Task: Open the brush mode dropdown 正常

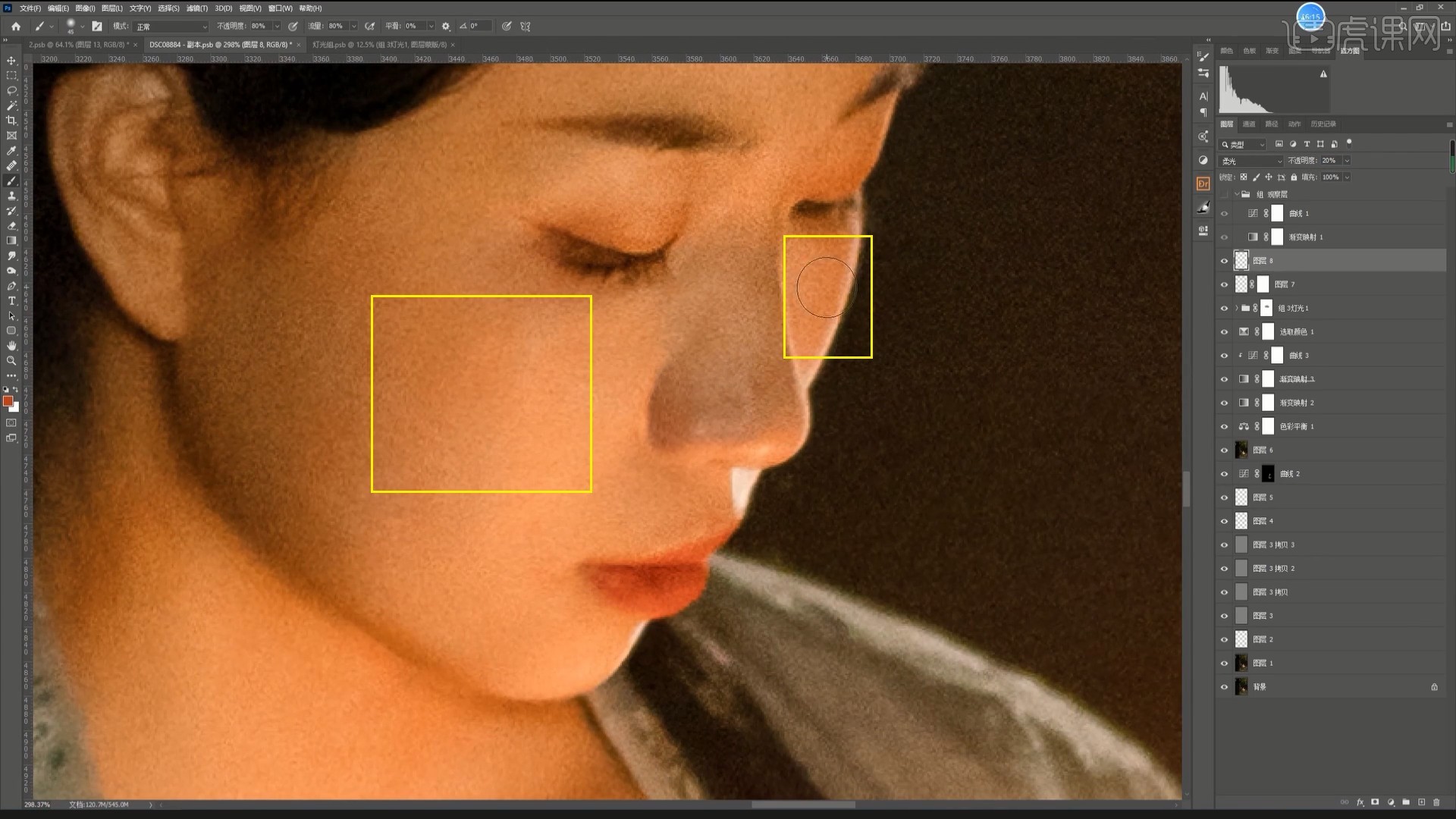Action: (171, 27)
